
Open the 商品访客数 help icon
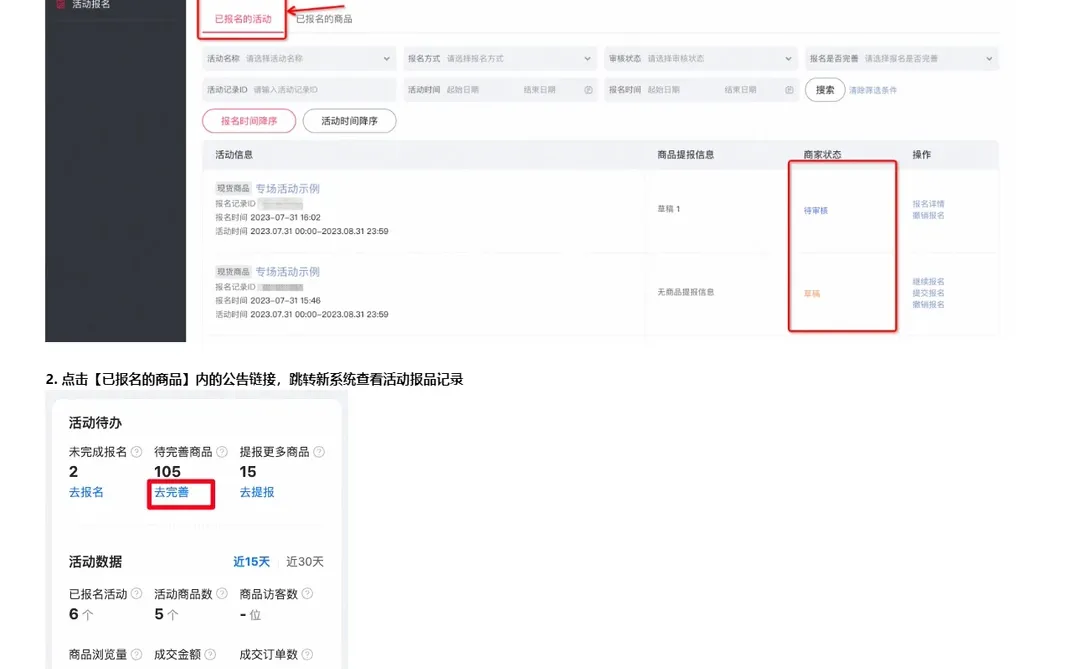point(306,593)
